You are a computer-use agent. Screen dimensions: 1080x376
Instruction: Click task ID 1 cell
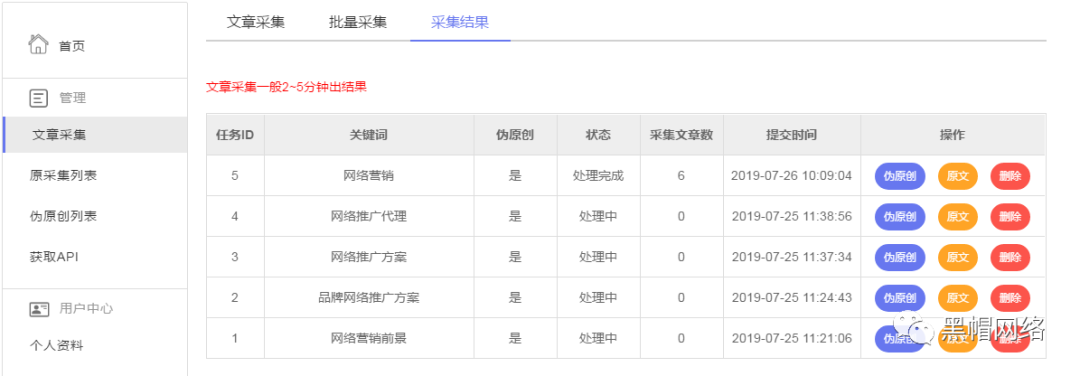(x=235, y=339)
